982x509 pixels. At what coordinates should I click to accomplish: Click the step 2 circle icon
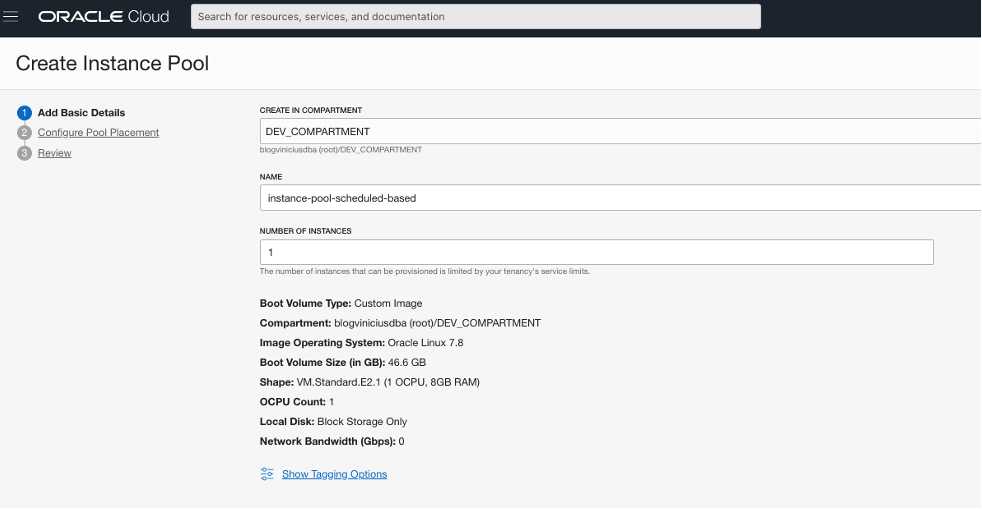pyautogui.click(x=25, y=132)
